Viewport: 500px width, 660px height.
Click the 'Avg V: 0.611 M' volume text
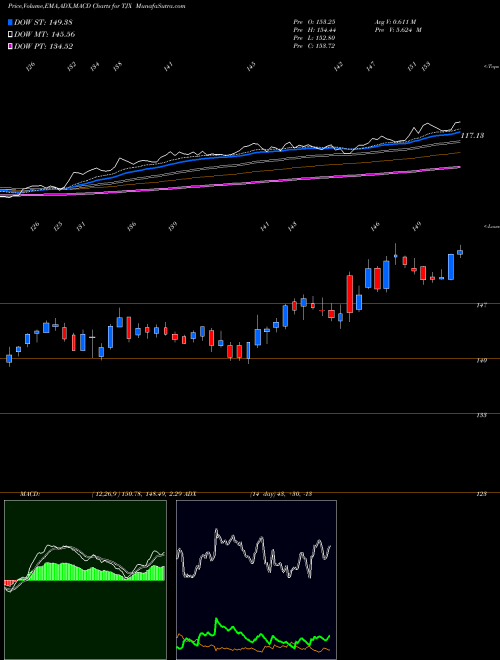(x=395, y=22)
